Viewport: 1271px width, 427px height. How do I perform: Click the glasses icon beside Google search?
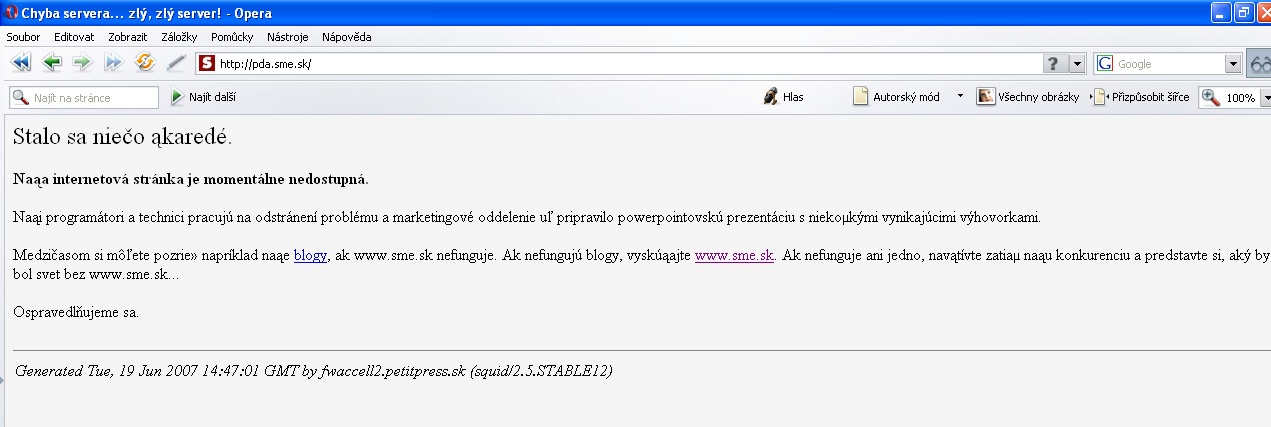pyautogui.click(x=1259, y=63)
